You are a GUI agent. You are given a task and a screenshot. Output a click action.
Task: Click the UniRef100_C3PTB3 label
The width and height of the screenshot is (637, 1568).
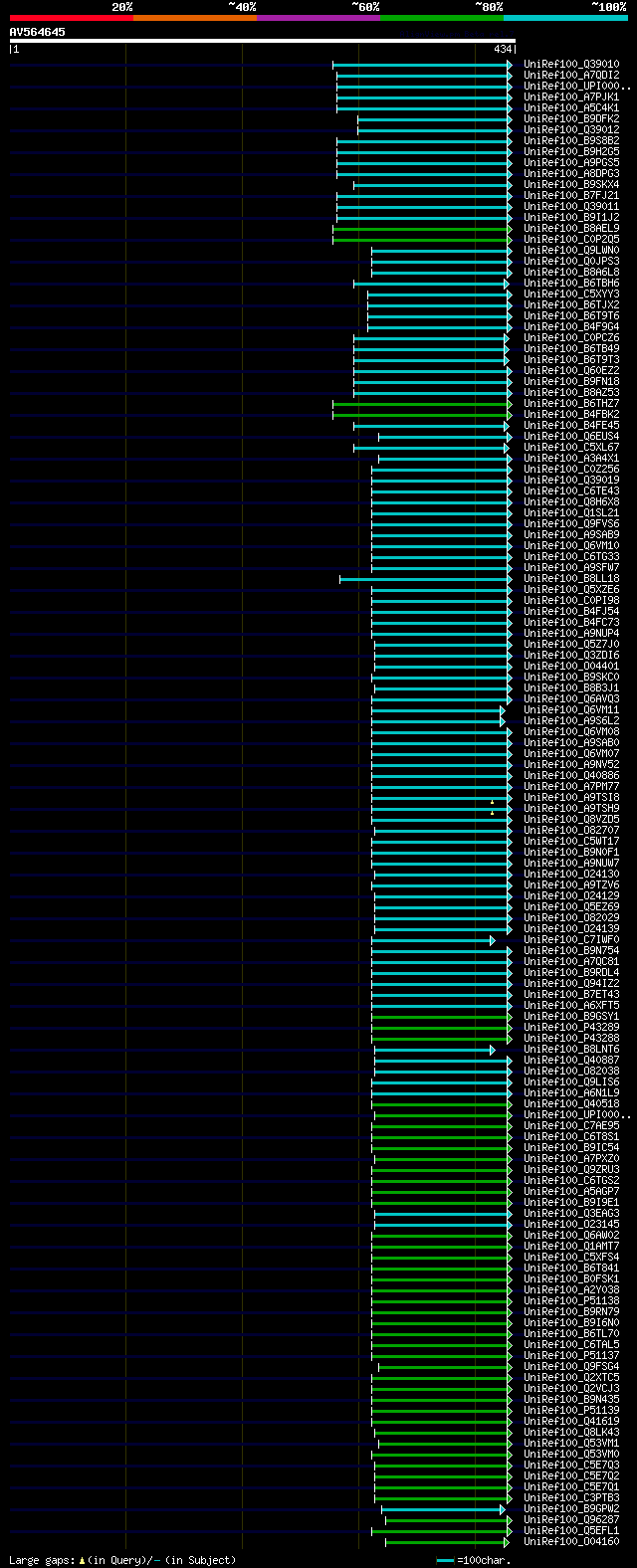(571, 1498)
